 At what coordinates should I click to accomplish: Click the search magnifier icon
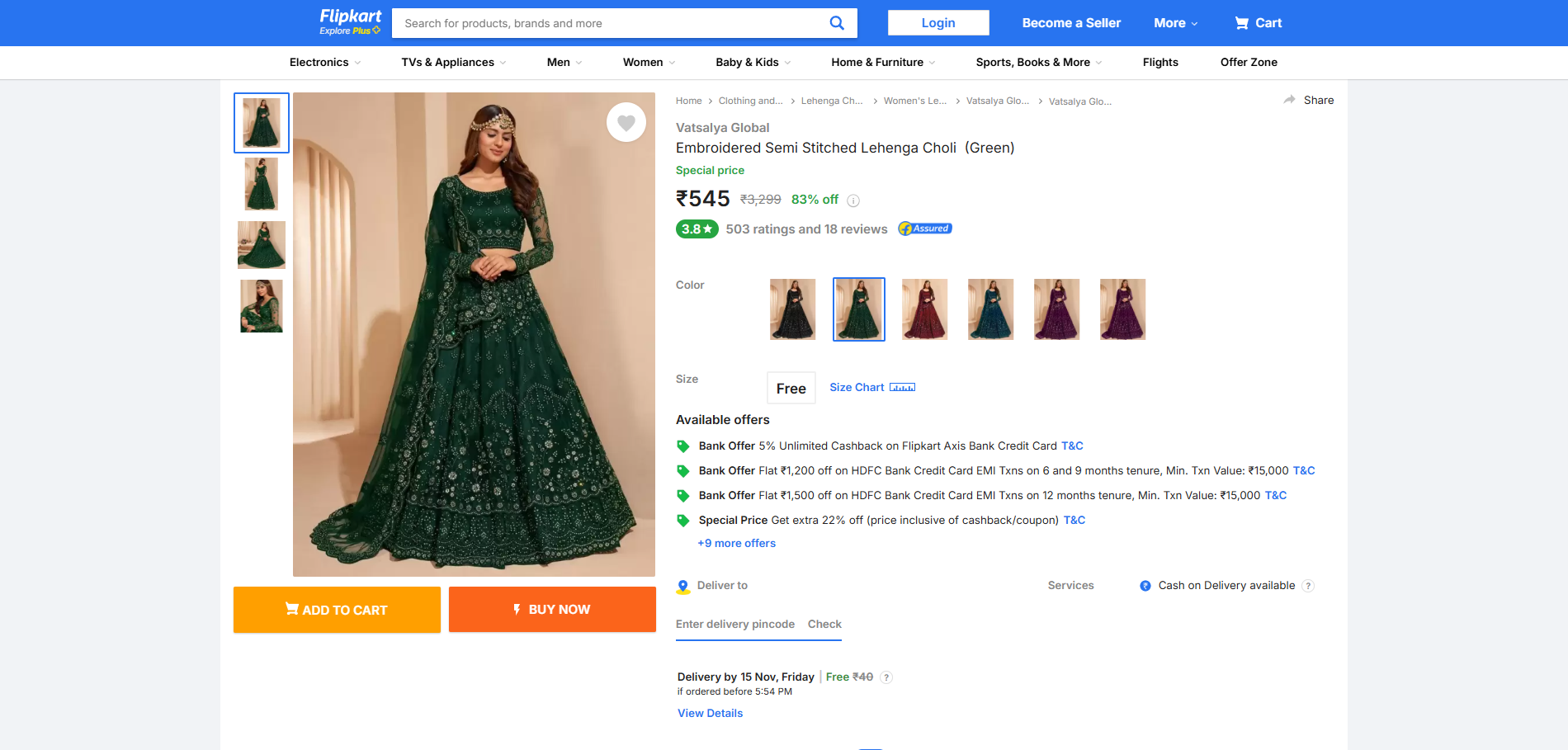(x=836, y=23)
